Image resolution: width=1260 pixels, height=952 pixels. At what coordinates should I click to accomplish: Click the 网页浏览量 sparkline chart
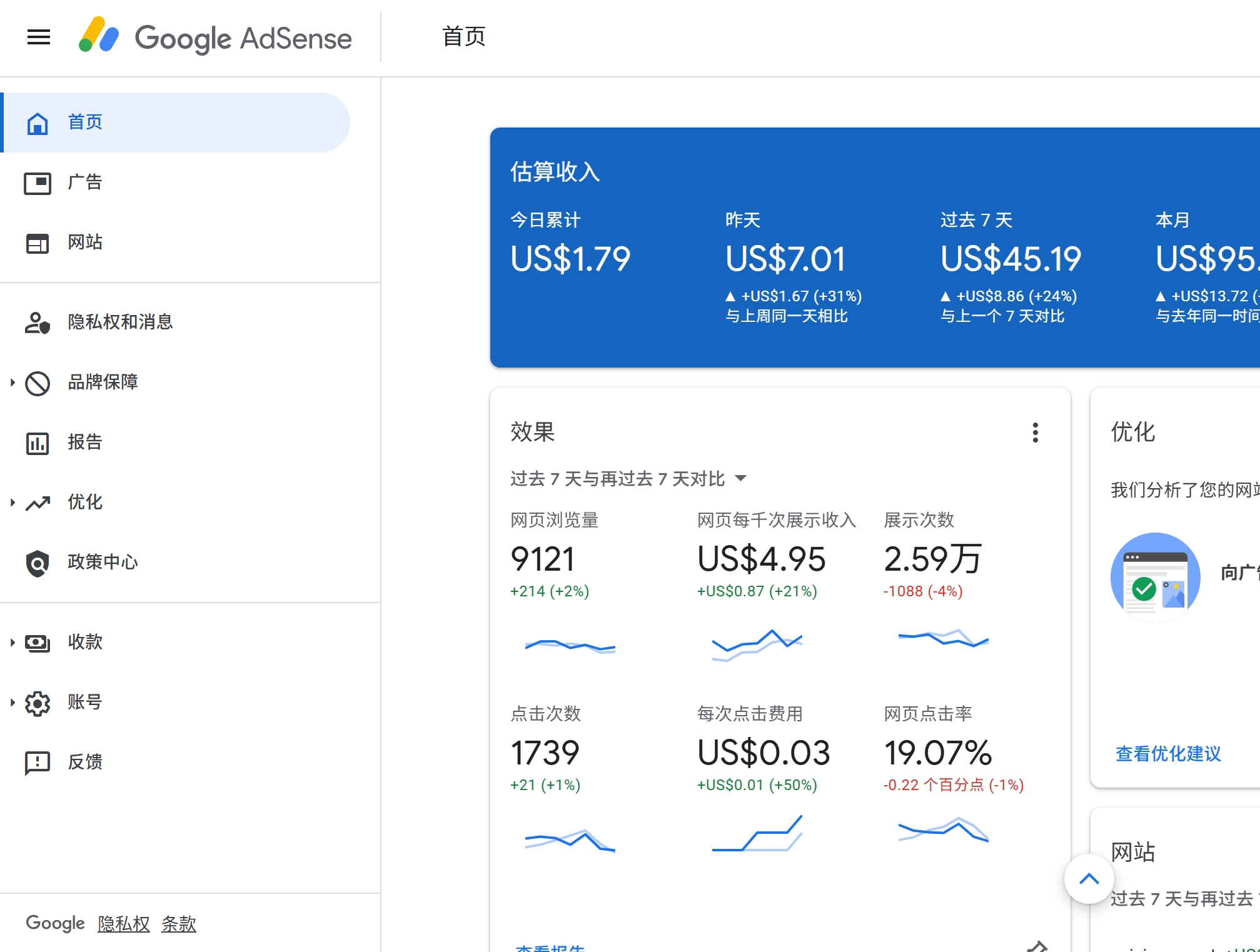[x=570, y=646]
